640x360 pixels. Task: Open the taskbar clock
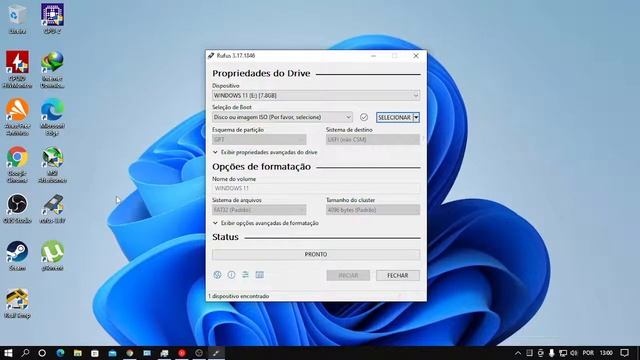606,353
